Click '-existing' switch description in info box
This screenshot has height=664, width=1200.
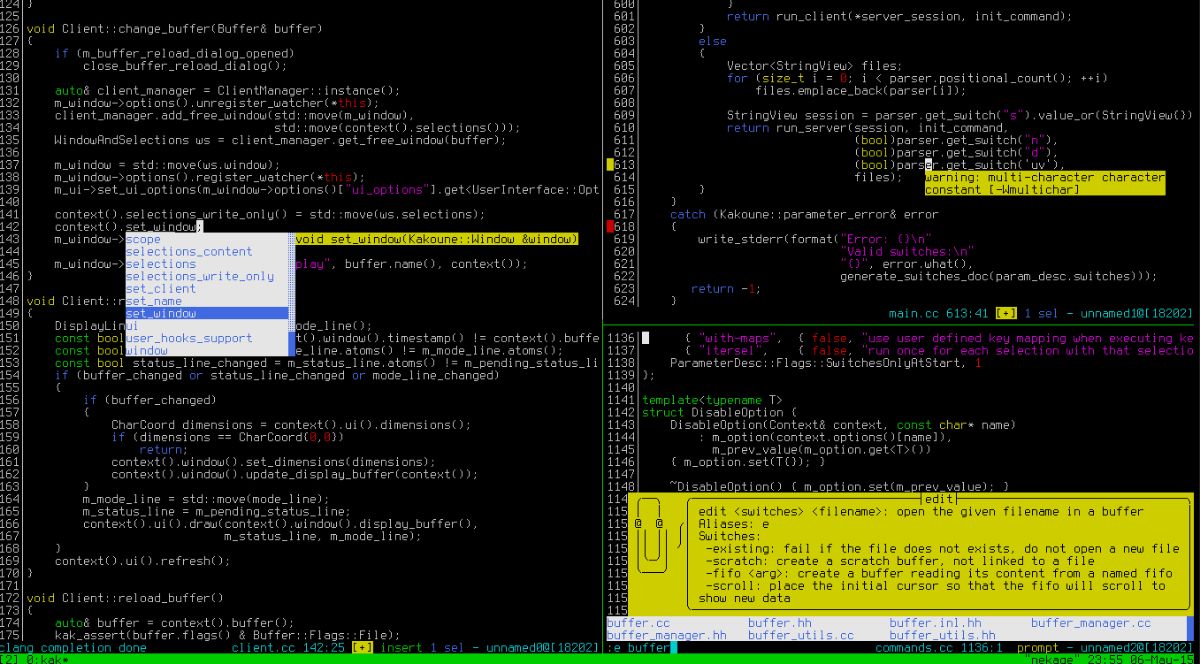[x=942, y=549]
